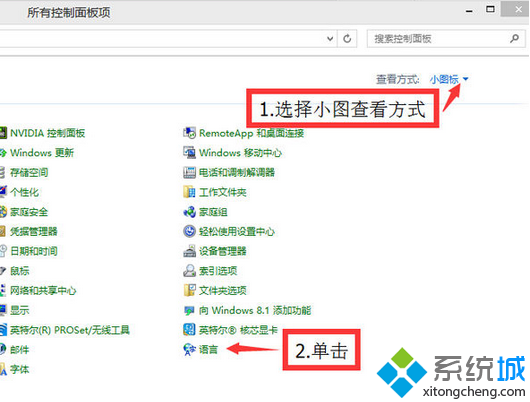Open 个性化 link
530x402 pixels.
tap(24, 192)
